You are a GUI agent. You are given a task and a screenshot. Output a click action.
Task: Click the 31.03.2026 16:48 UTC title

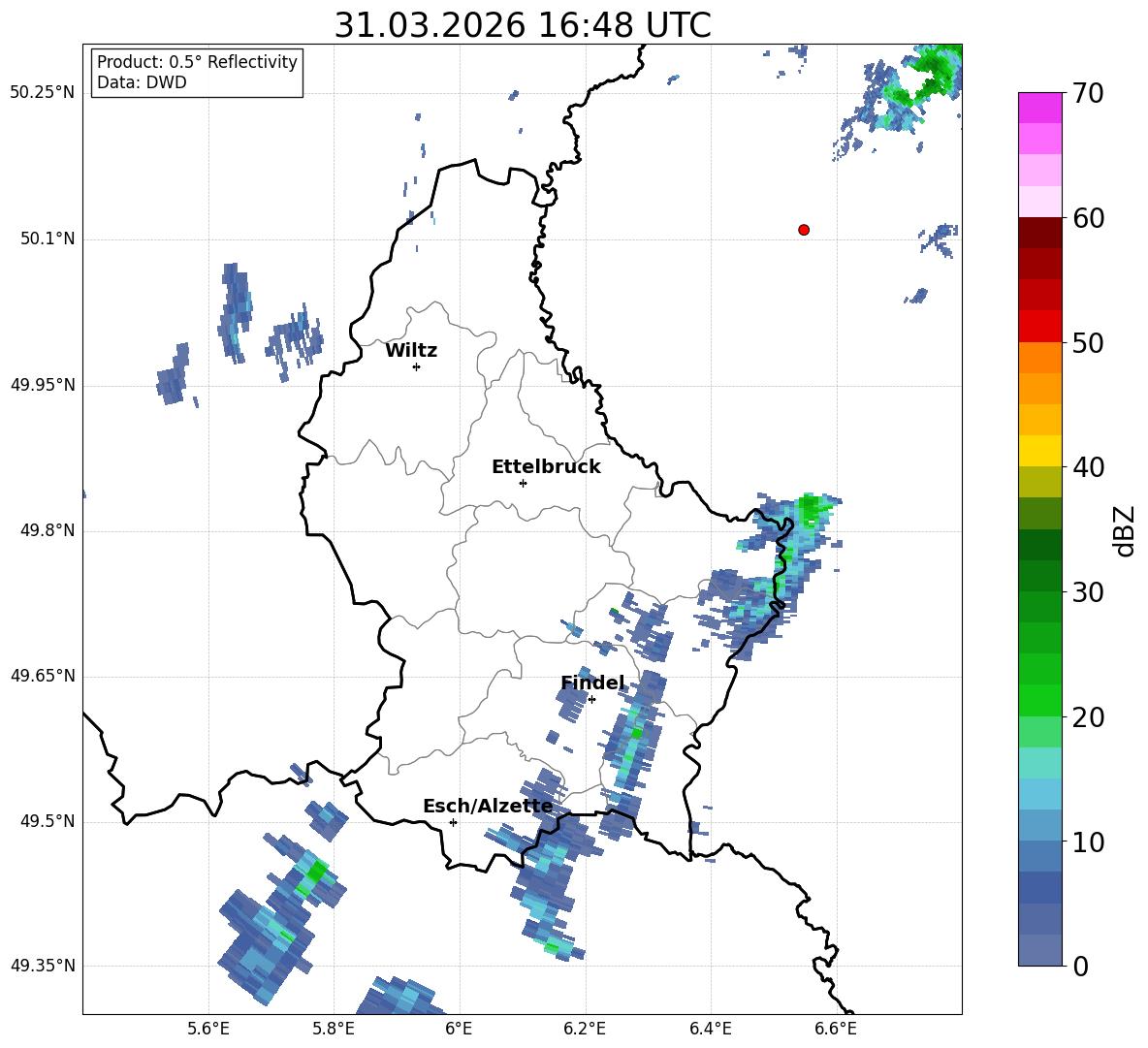(523, 25)
